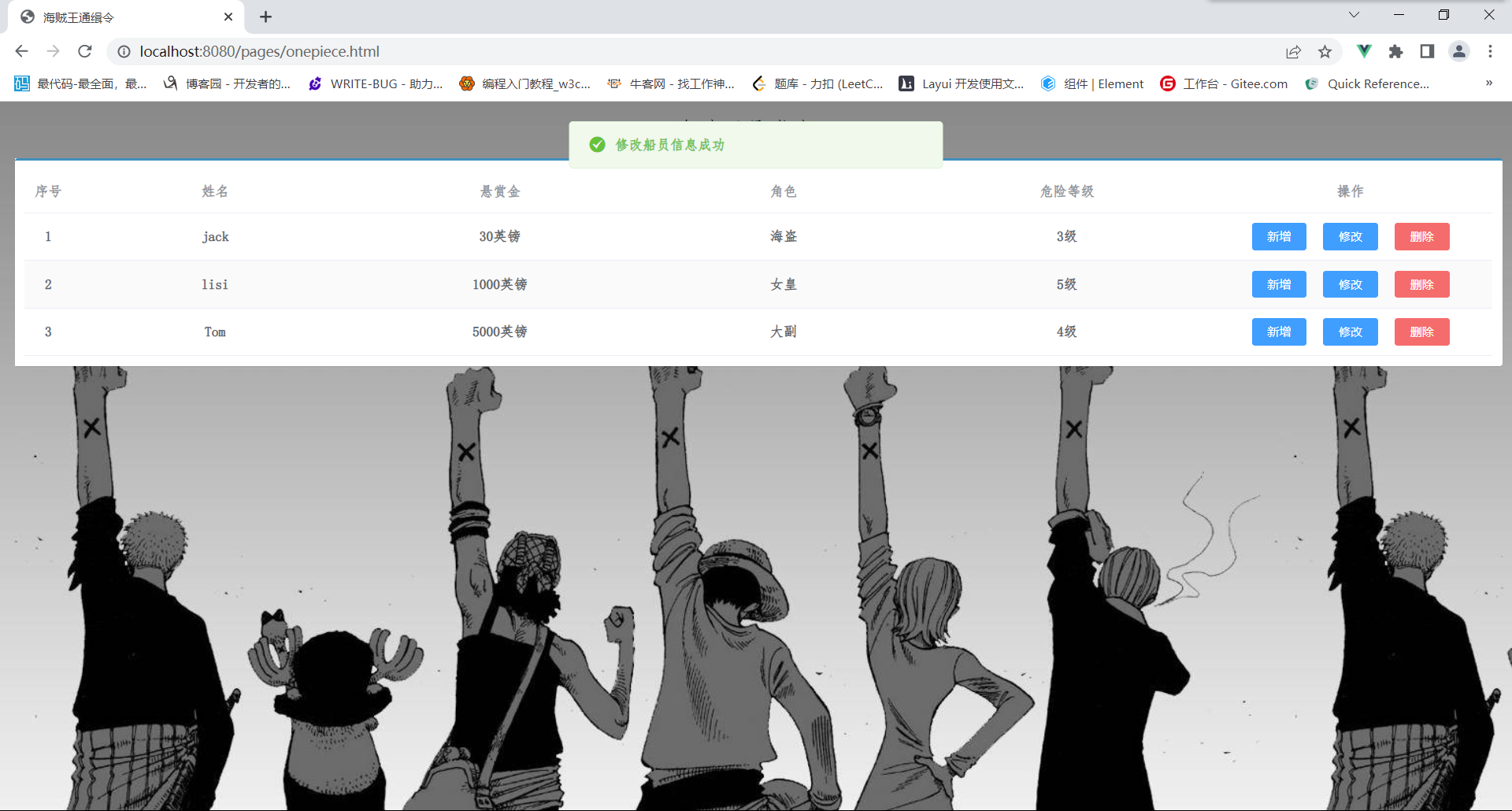View site information icon in address bar
This screenshot has width=1512, height=811.
click(124, 51)
